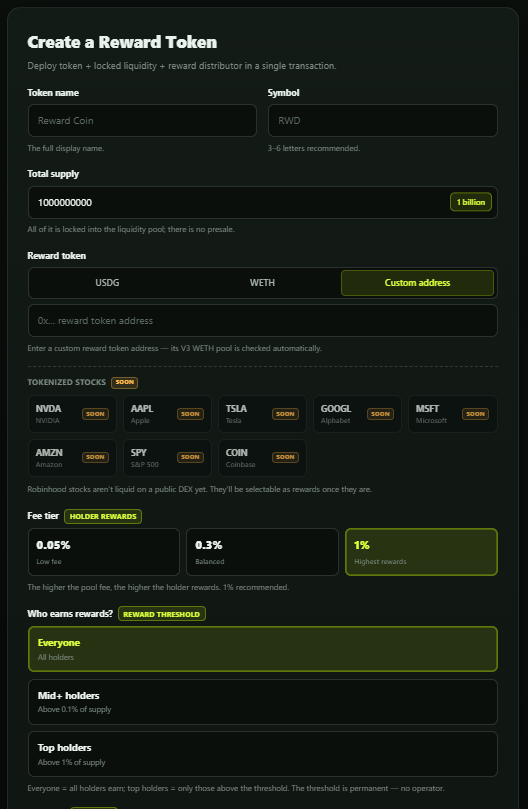Select WETH as reward token
528x809 pixels.
click(x=262, y=283)
